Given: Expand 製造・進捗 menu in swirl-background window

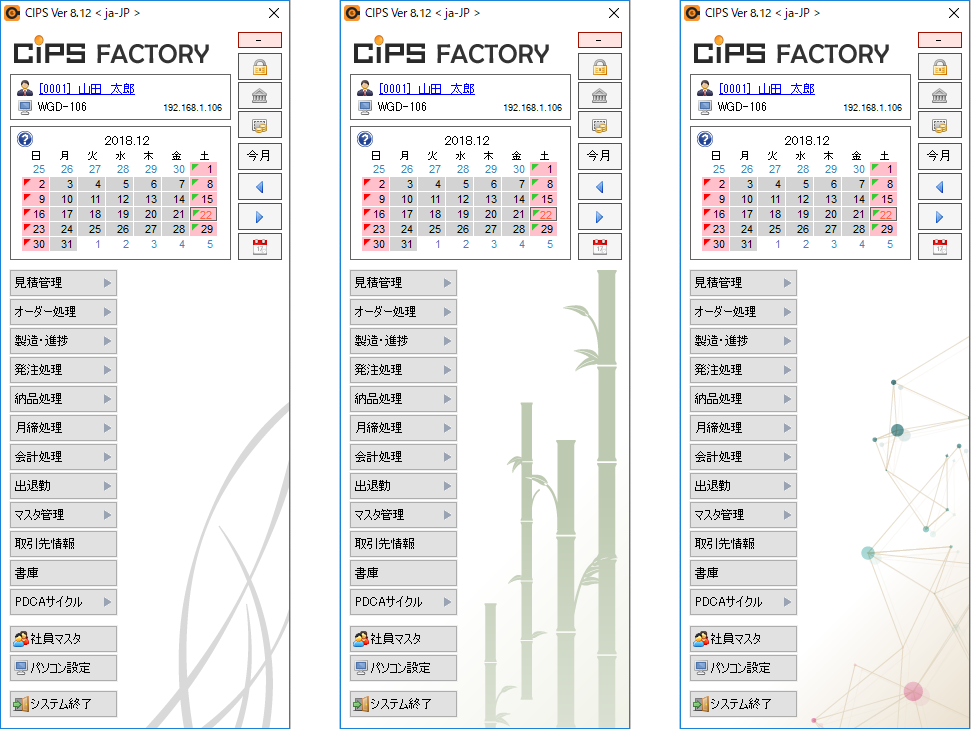Looking at the screenshot, I should click(63, 341).
